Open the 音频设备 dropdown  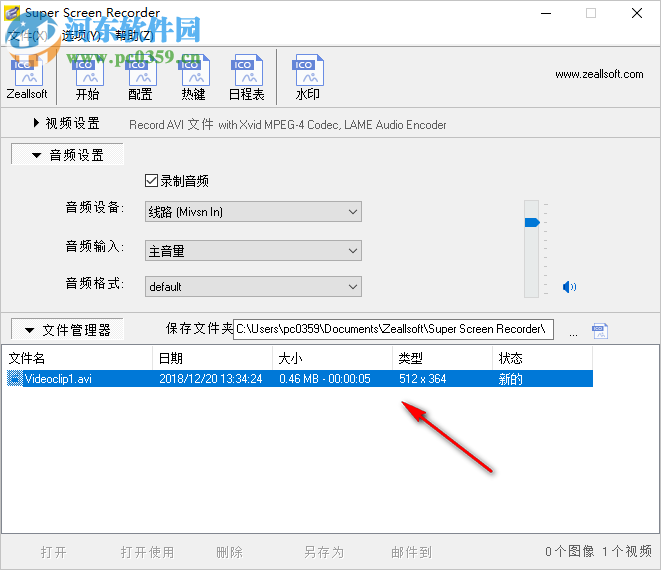coord(253,212)
